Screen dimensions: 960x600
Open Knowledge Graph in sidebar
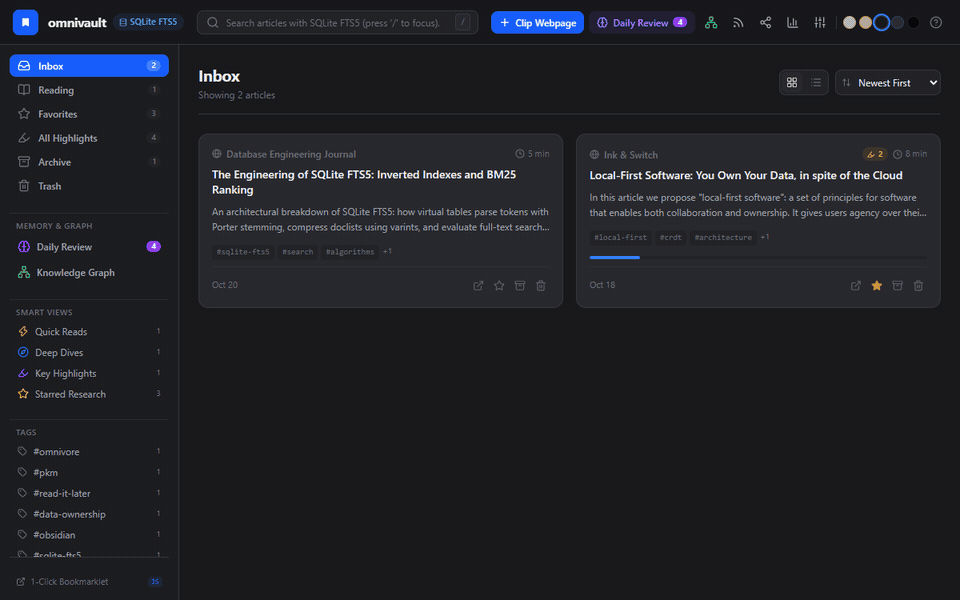point(89,272)
